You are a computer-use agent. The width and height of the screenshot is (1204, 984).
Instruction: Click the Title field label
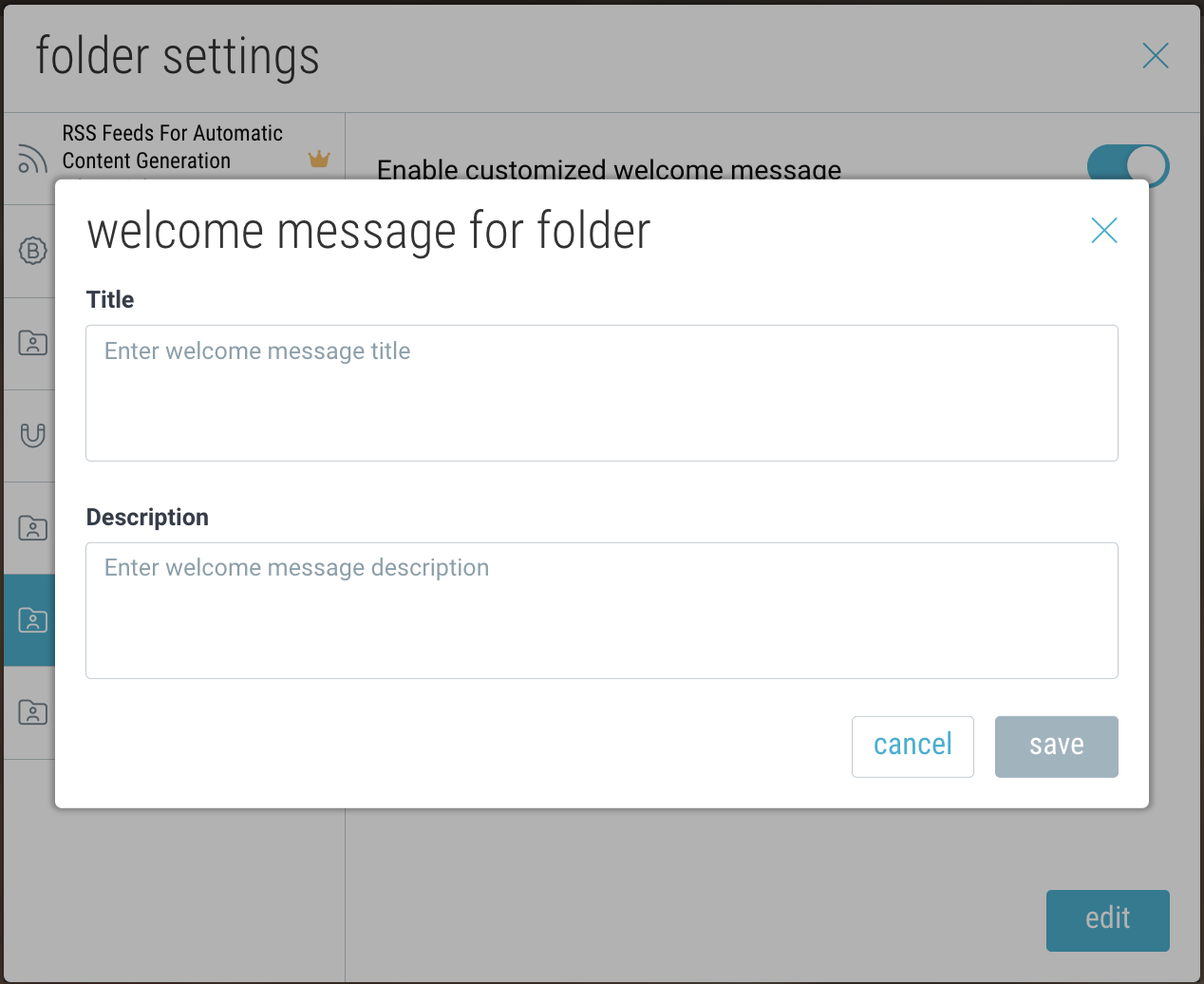[x=110, y=300]
